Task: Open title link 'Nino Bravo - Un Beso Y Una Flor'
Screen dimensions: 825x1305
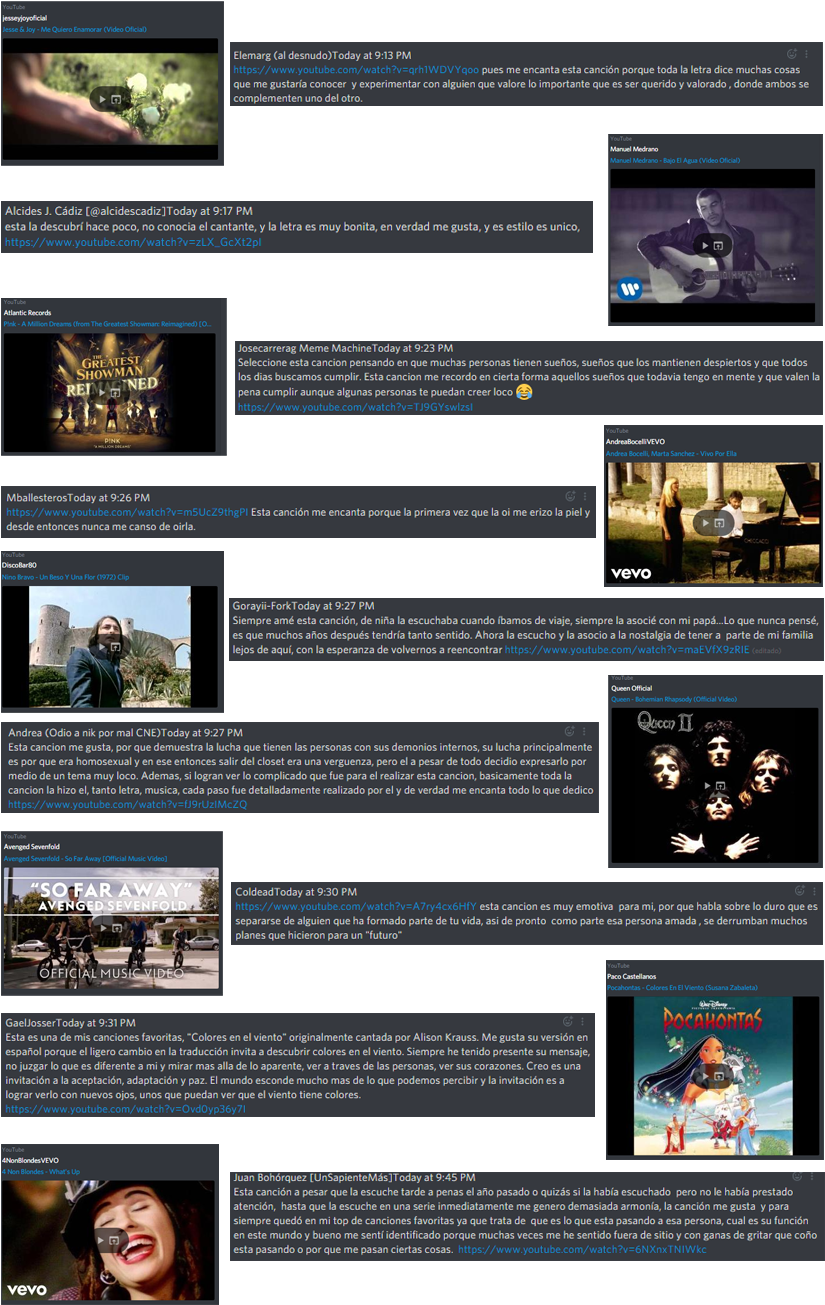Action: (66, 577)
